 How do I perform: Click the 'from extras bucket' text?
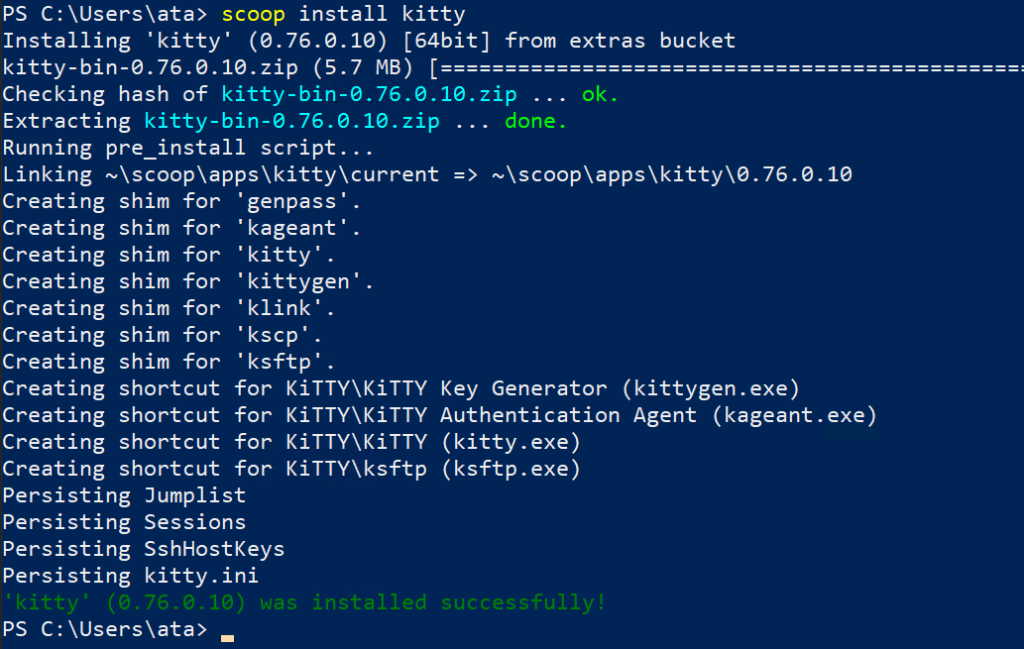(x=620, y=41)
